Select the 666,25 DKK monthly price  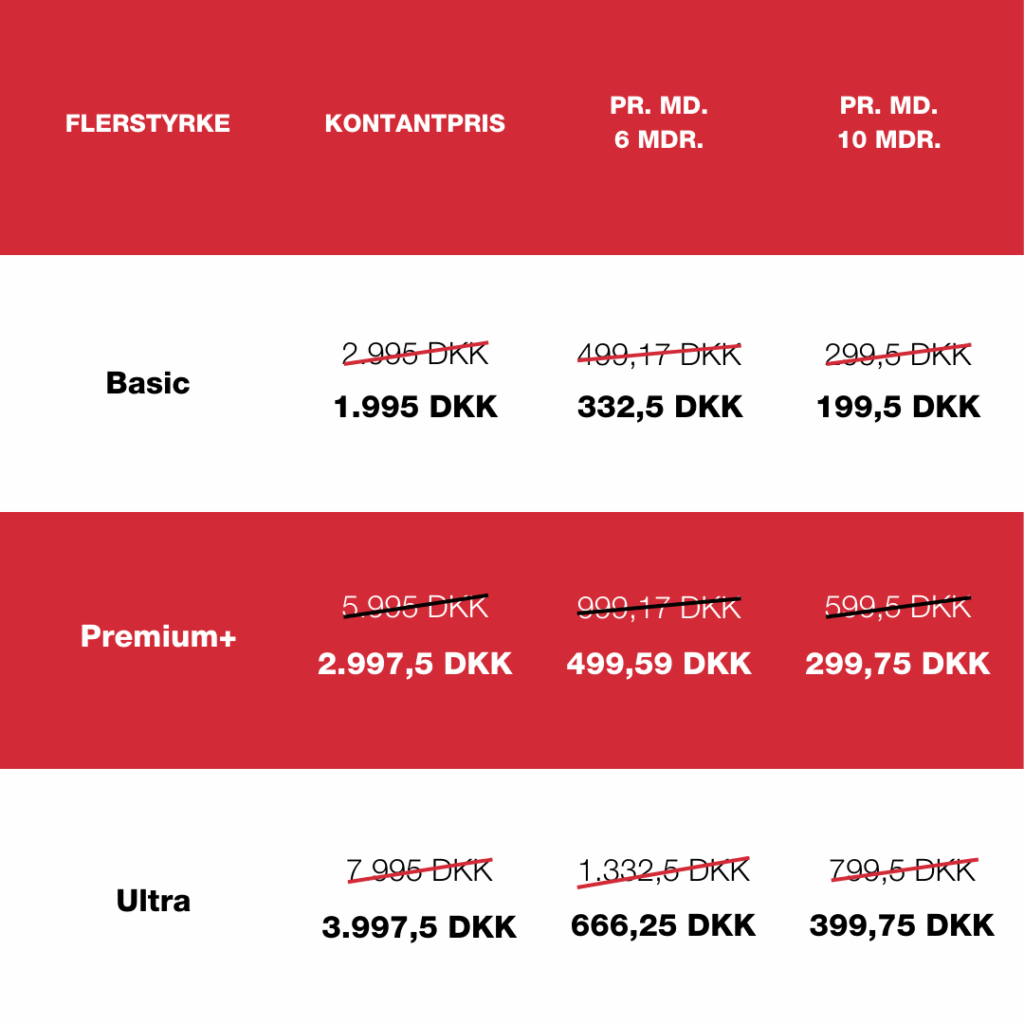point(663,926)
